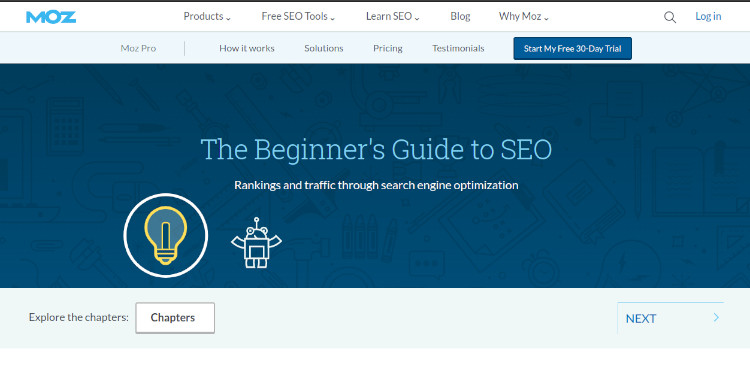Open the Learn SEO dropdown

(x=393, y=16)
